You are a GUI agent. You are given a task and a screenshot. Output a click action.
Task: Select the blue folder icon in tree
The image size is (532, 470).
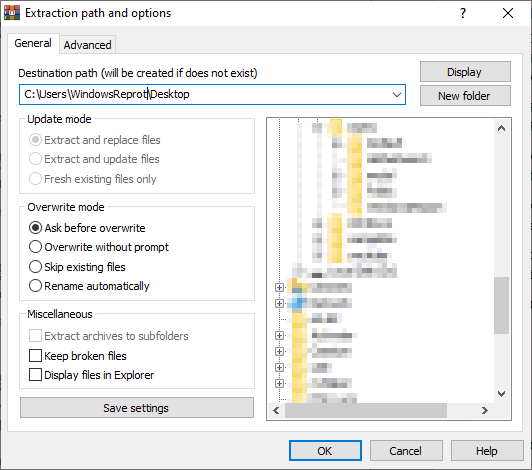coord(297,303)
